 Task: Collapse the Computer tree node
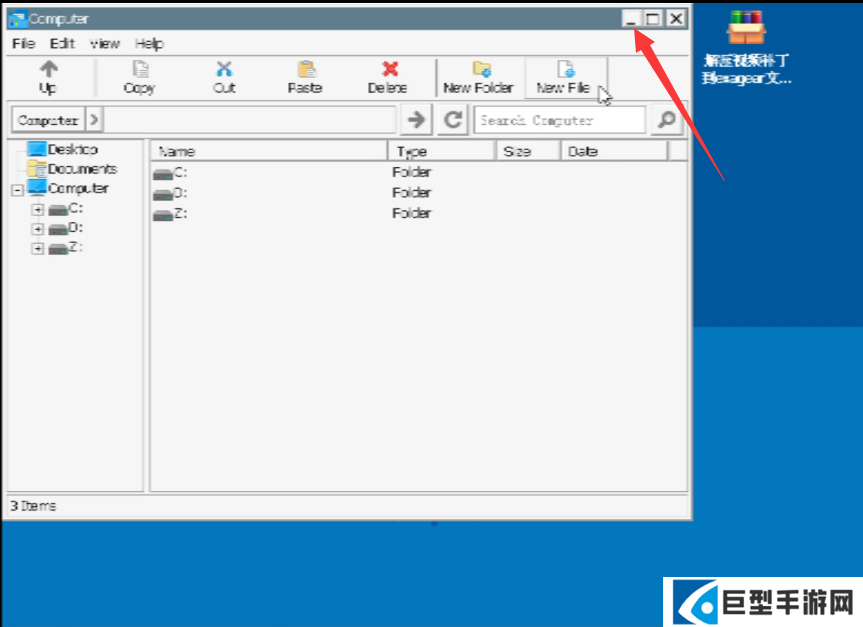pos(18,189)
